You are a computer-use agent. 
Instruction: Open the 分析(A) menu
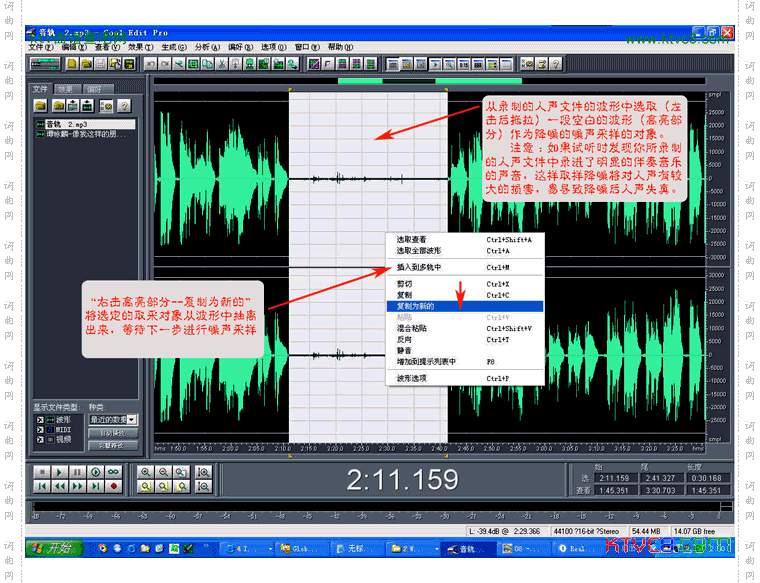(x=207, y=47)
